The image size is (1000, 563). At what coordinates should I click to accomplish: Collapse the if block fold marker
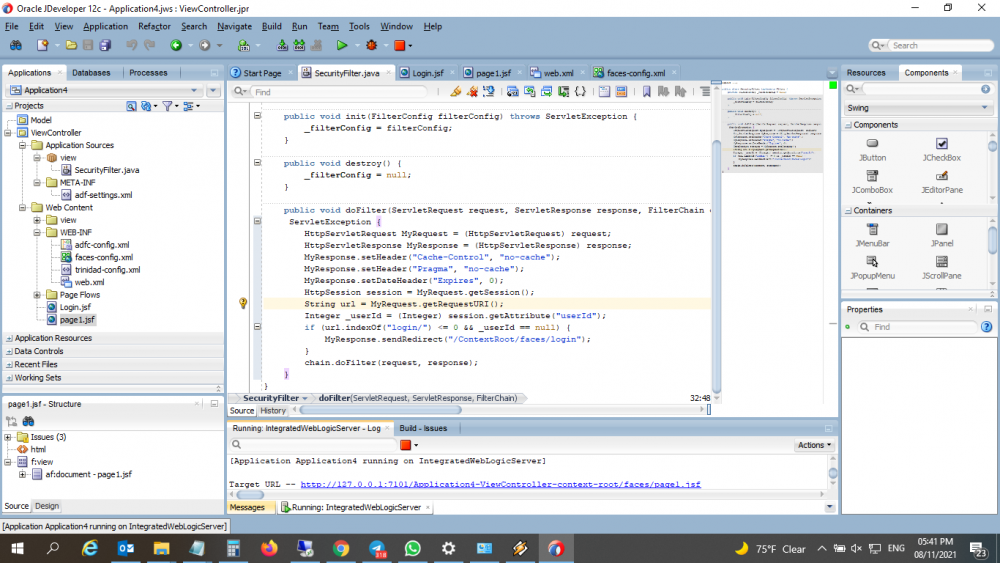[258, 326]
